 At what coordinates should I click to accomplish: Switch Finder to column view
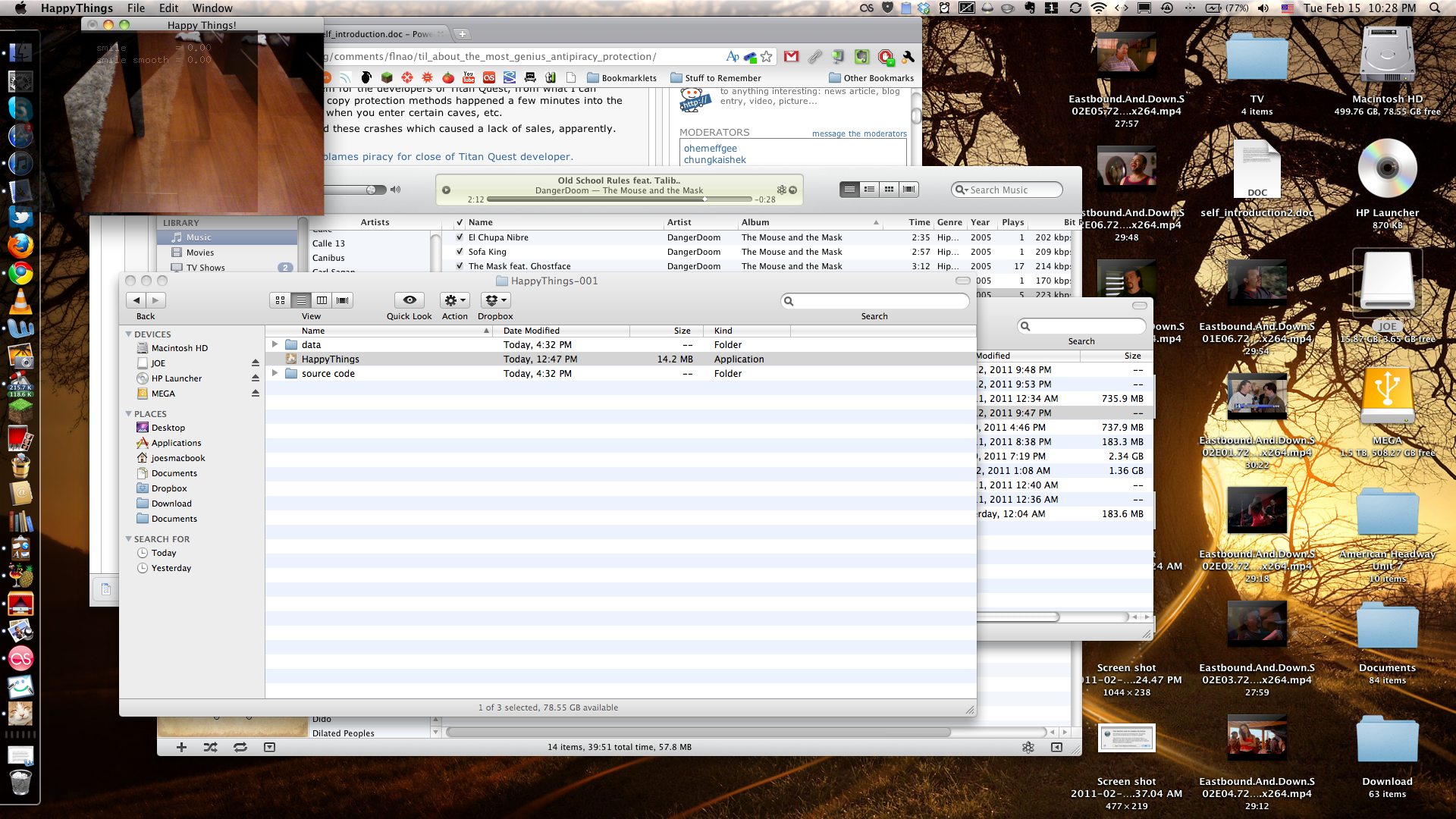tap(322, 300)
